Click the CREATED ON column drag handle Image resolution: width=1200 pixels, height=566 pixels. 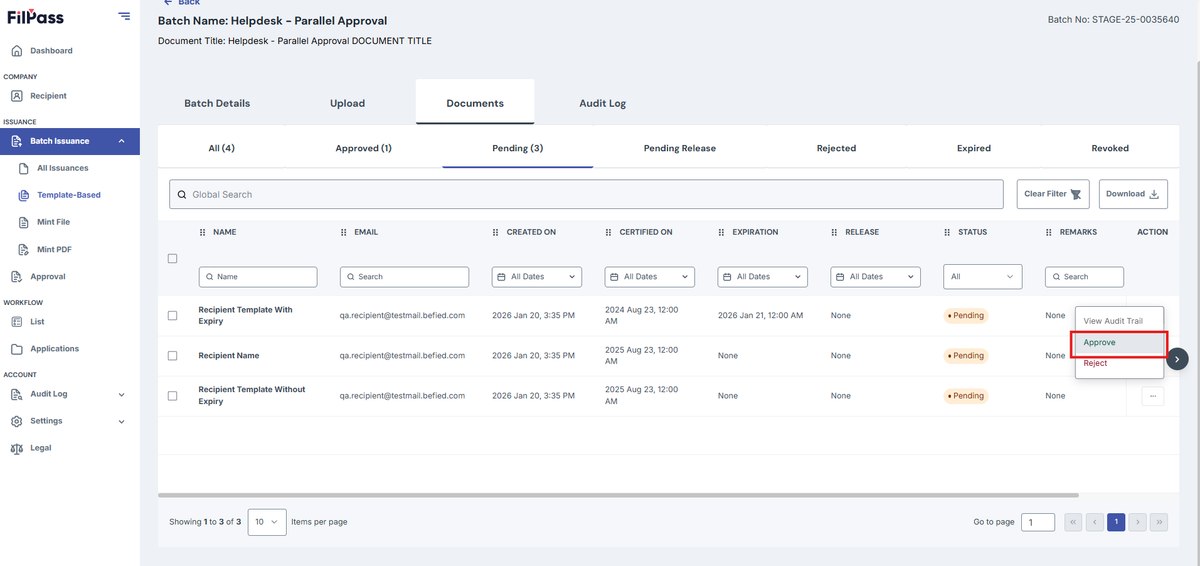[x=496, y=232]
